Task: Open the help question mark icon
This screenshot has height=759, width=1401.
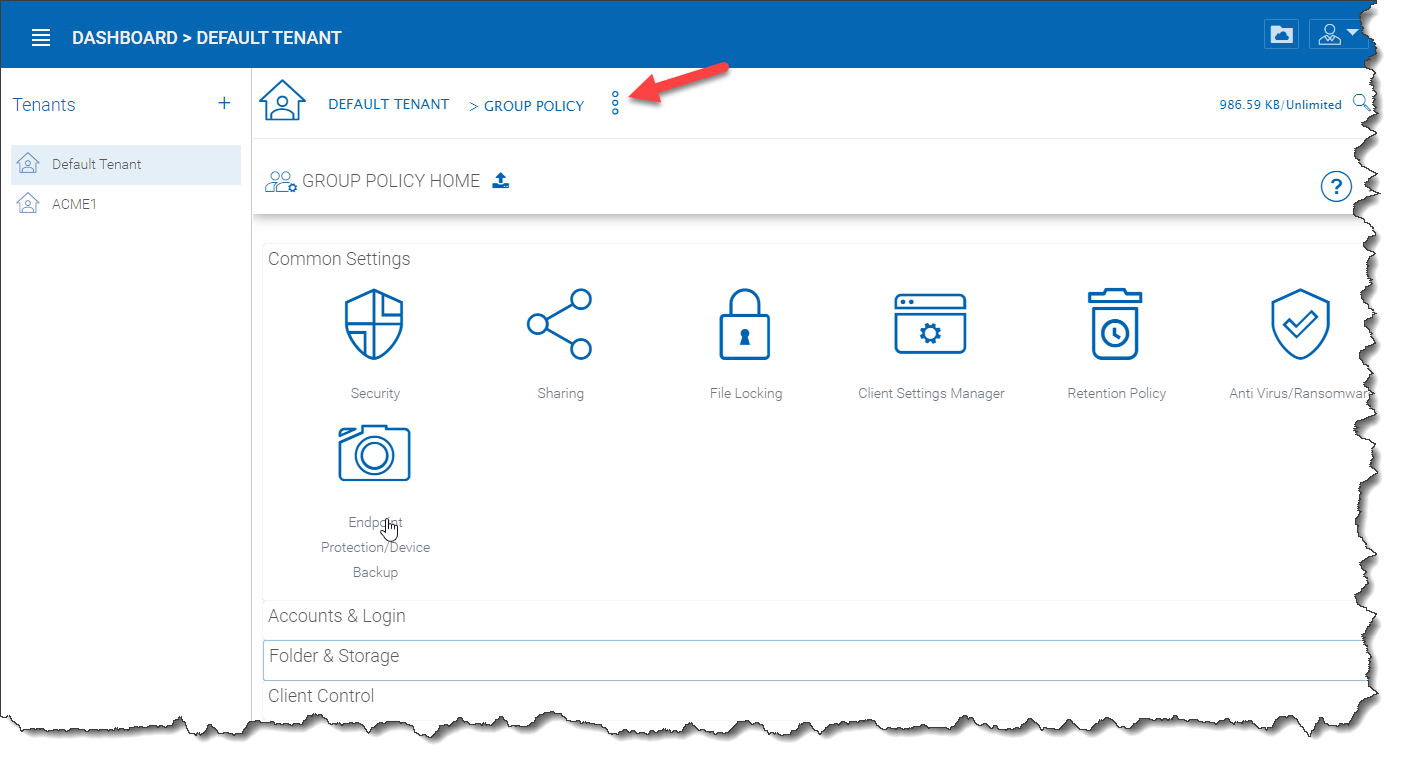Action: [1336, 186]
